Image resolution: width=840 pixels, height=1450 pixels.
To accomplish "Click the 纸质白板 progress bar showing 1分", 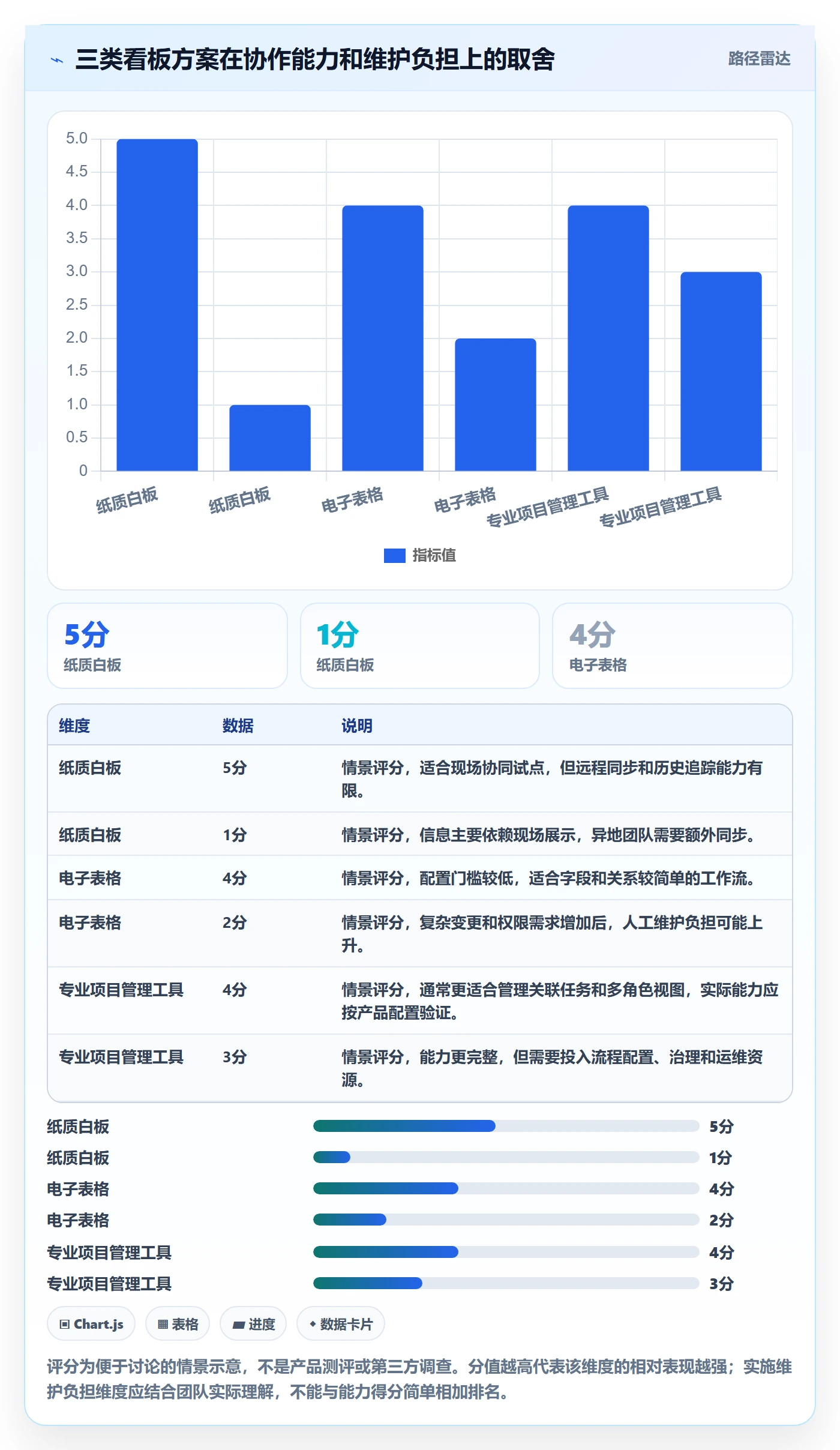I will click(506, 1157).
